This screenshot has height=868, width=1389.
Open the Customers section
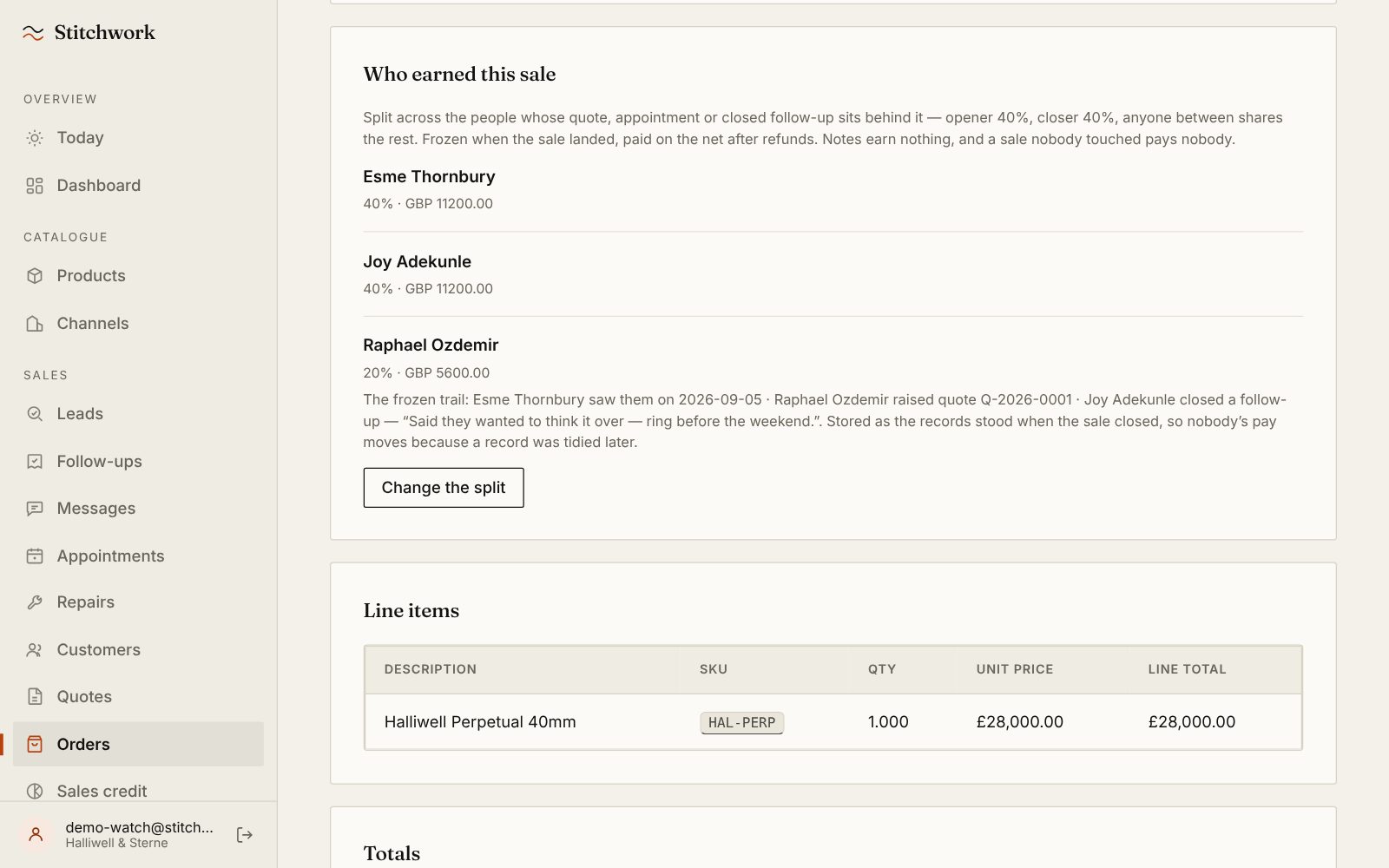[x=138, y=650]
